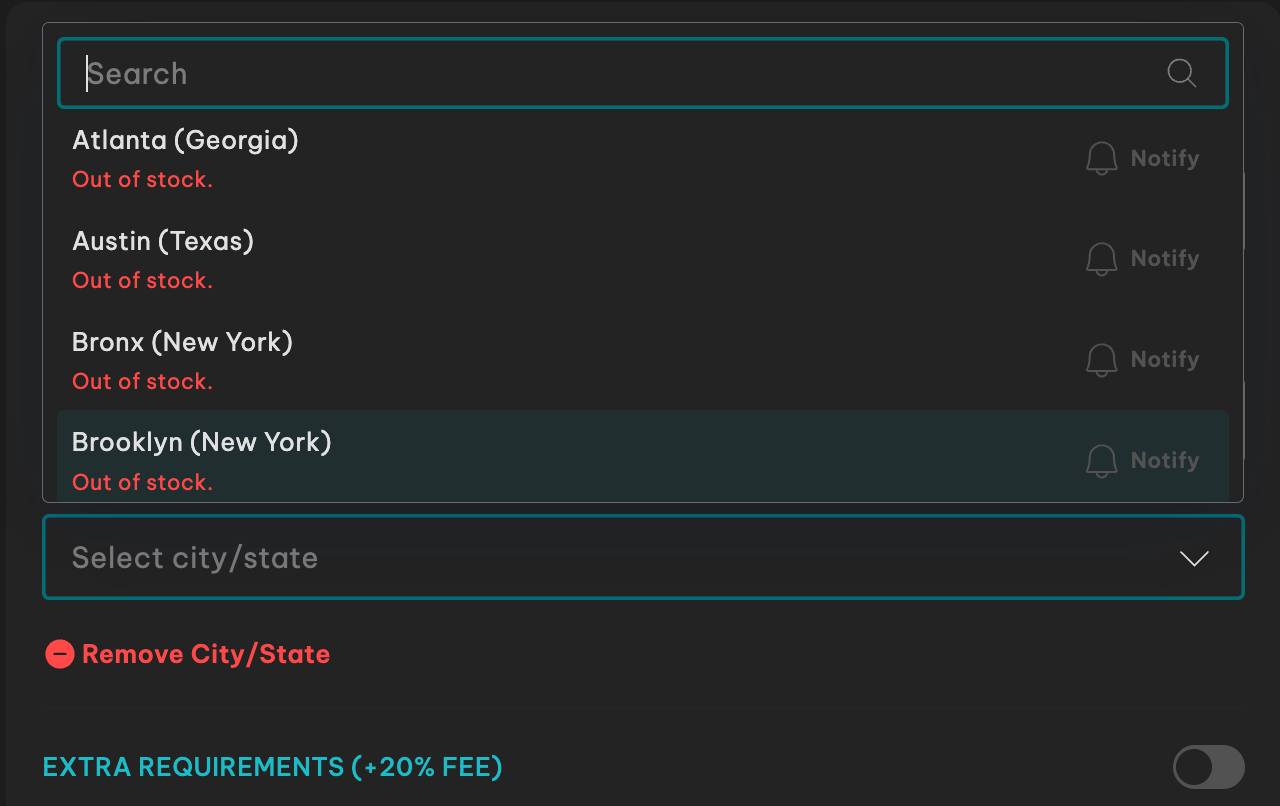Choose Austin (Texas) from the list
1280x806 pixels.
pyautogui.click(x=643, y=259)
